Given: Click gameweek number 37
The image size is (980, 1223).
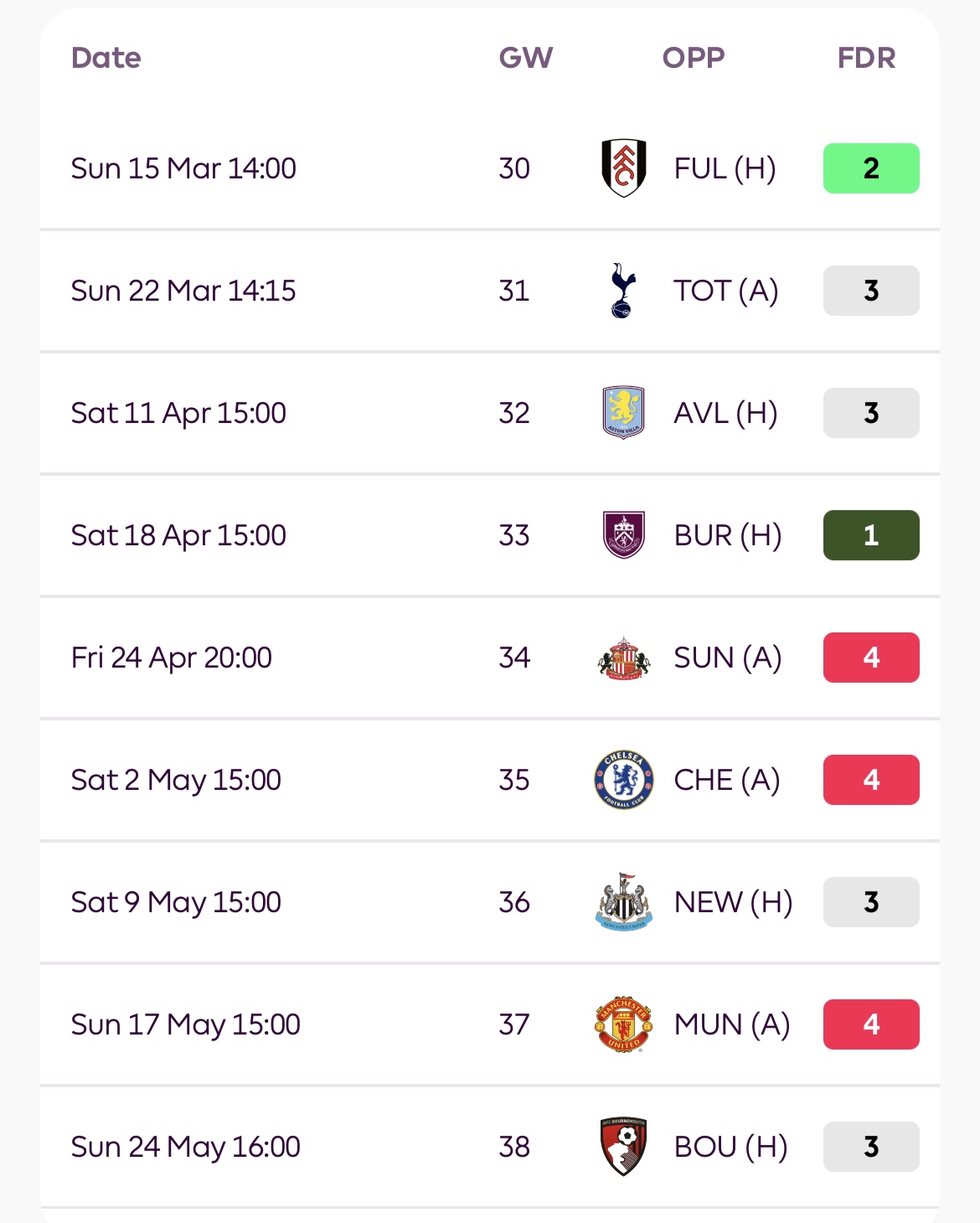Looking at the screenshot, I should click(x=514, y=1024).
